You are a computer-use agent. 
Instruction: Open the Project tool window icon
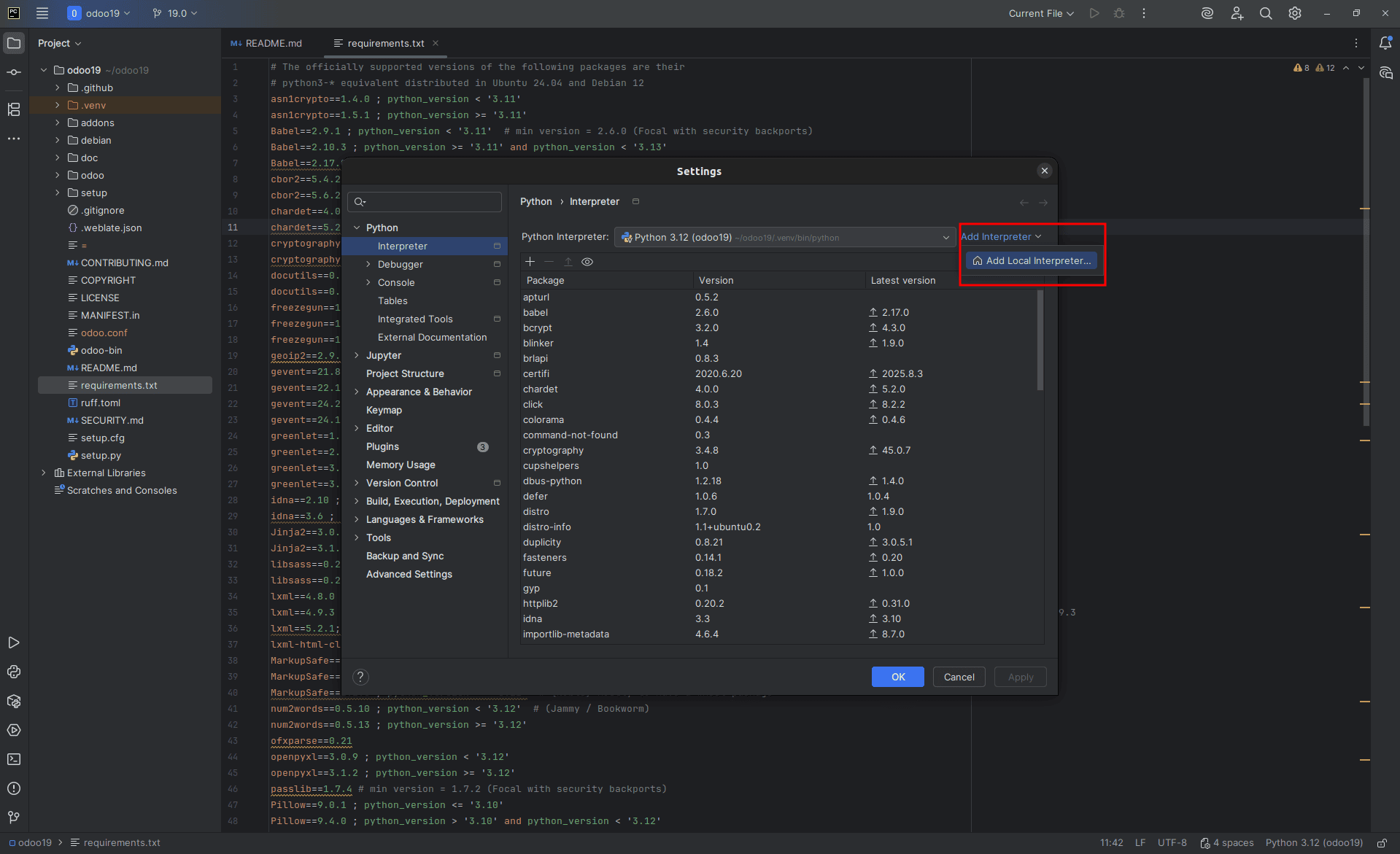click(14, 43)
